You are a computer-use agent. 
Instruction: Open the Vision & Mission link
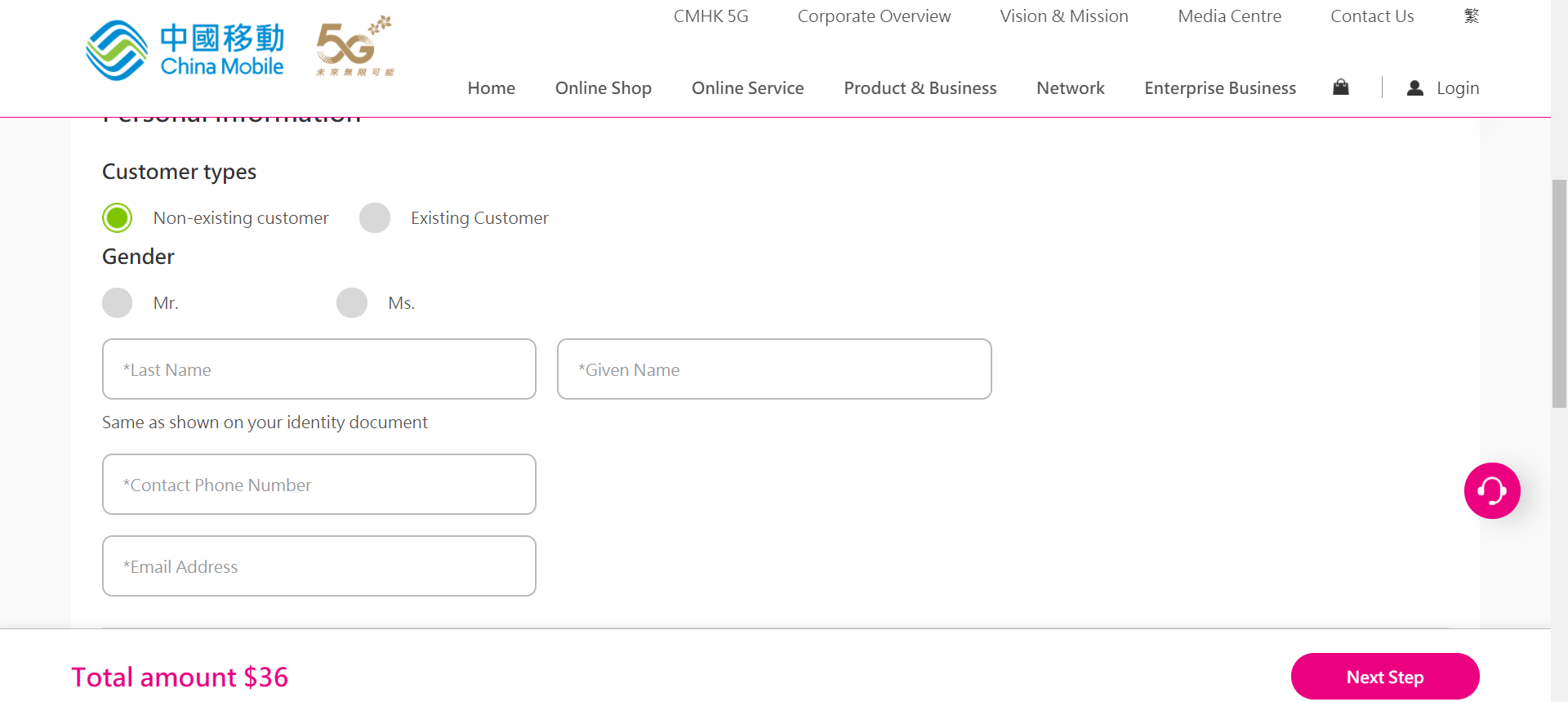coord(1064,16)
